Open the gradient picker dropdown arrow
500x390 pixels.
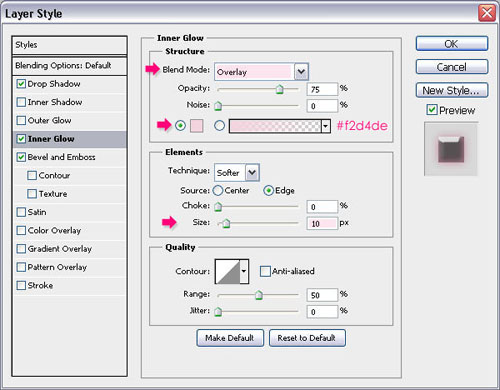tap(326, 126)
